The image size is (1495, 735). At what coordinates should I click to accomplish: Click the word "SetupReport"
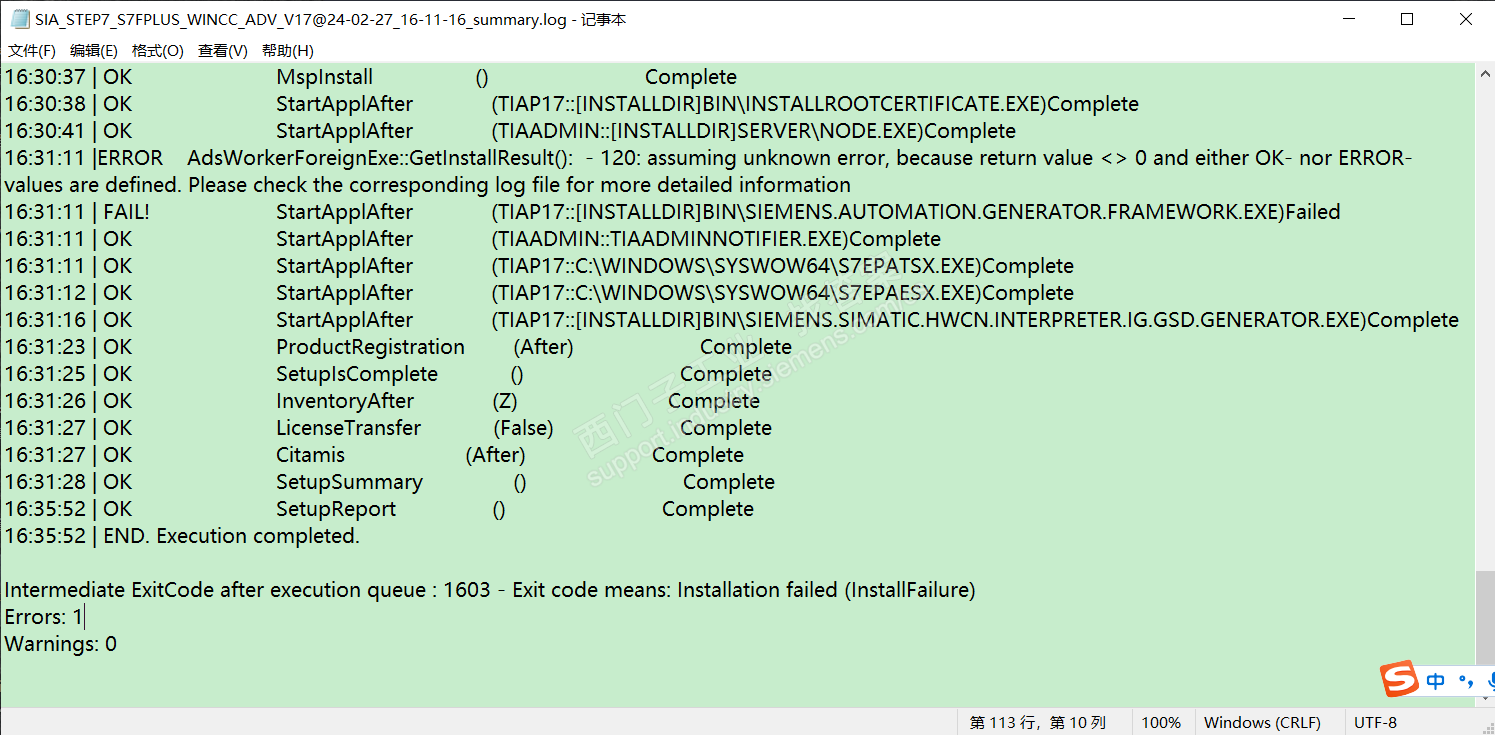(336, 509)
